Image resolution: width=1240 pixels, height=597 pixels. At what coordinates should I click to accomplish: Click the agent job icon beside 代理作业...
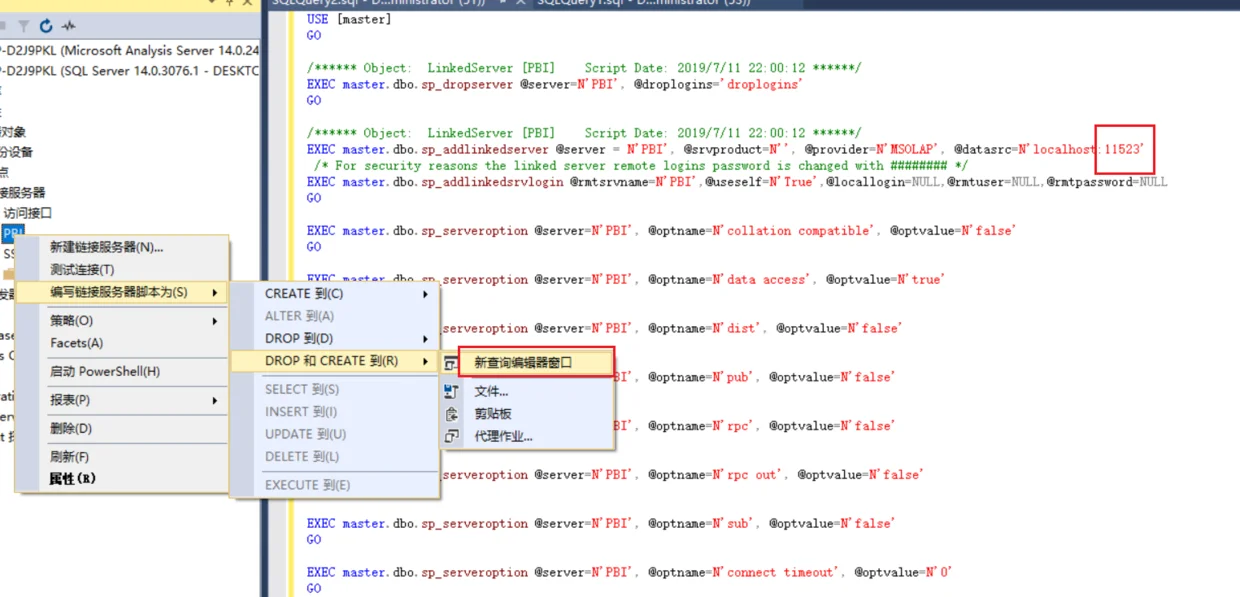coord(452,436)
